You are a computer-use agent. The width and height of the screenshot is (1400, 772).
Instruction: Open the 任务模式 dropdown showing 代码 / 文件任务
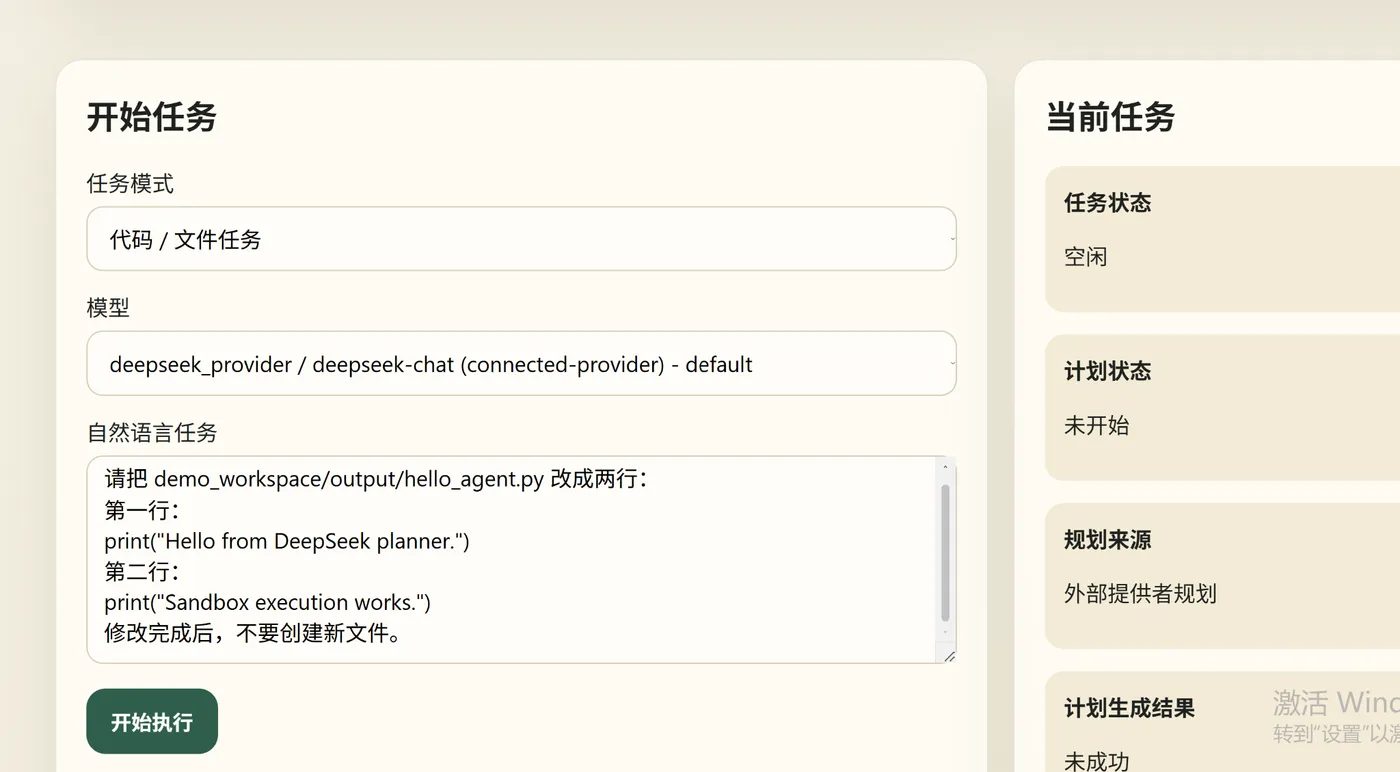(521, 239)
